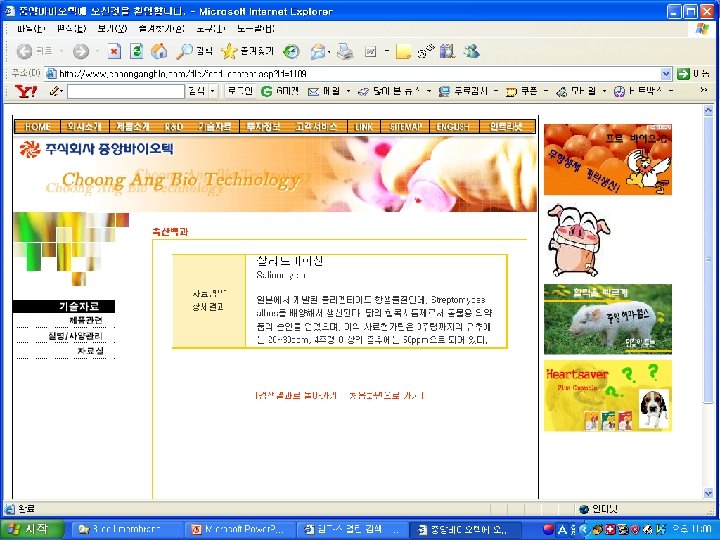Image resolution: width=720 pixels, height=540 pixels.
Task: Open the Mail envelope icon in the toolbar
Action: point(318,51)
